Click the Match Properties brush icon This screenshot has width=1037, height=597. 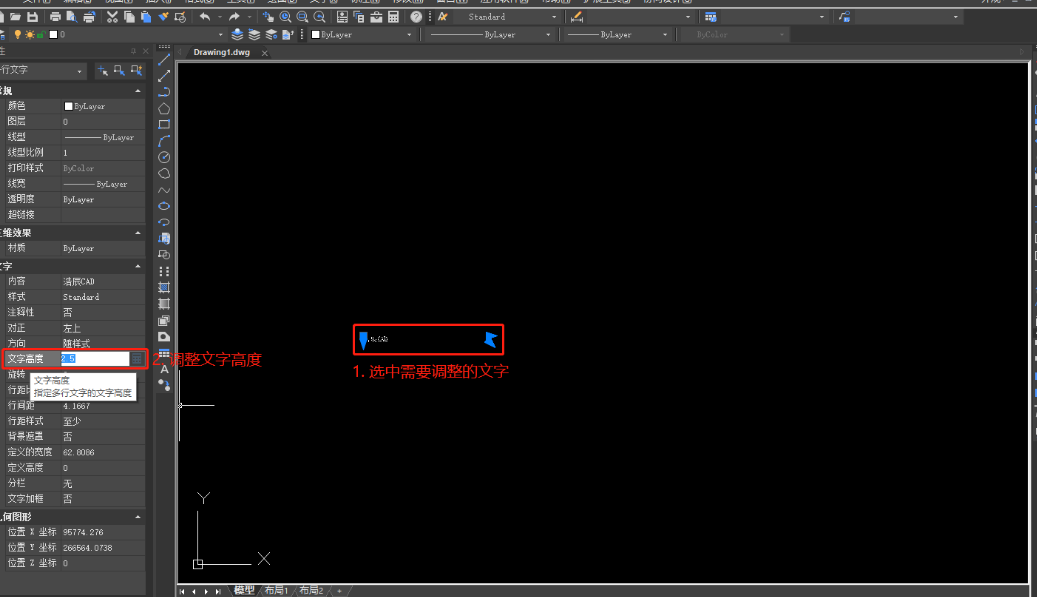(163, 17)
